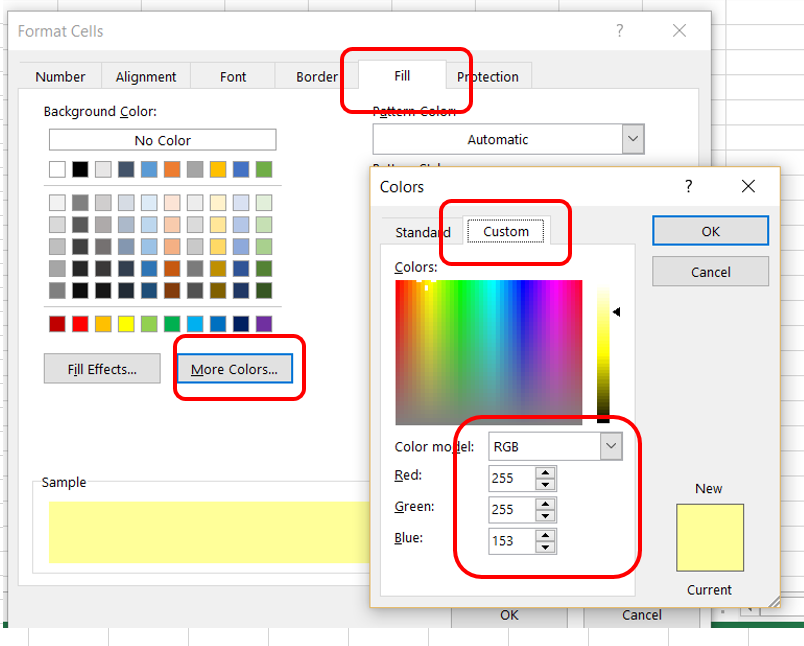Decrease the Red value with down arrow

(x=546, y=484)
